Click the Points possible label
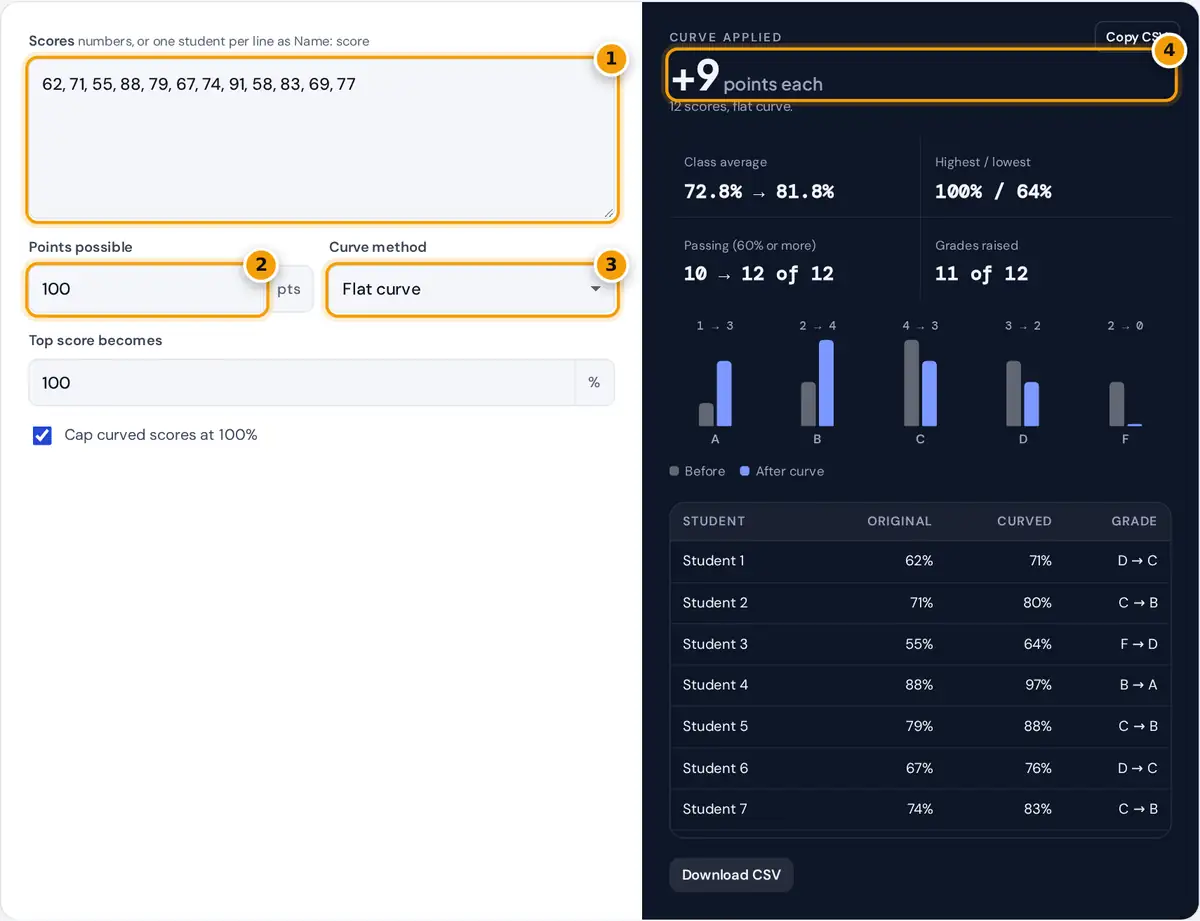The height and width of the screenshot is (921, 1200). coord(80,247)
